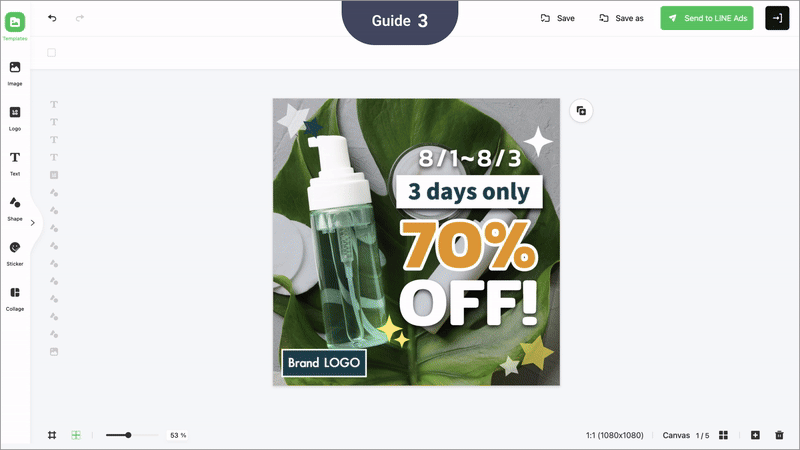The width and height of the screenshot is (800, 450).
Task: Open the Collage tool
Action: pyautogui.click(x=15, y=292)
